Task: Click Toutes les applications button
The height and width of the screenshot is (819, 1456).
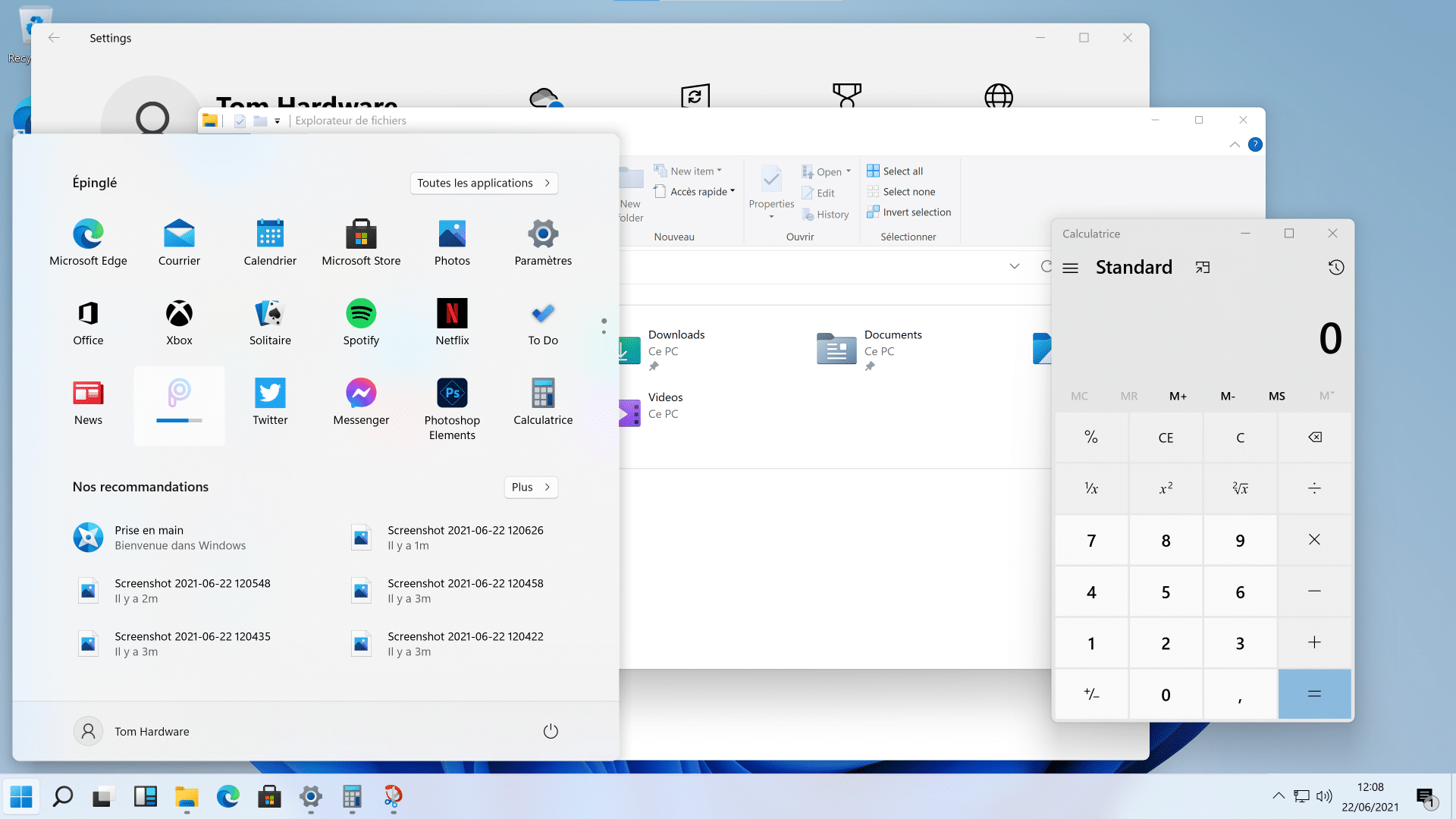Action: click(484, 183)
